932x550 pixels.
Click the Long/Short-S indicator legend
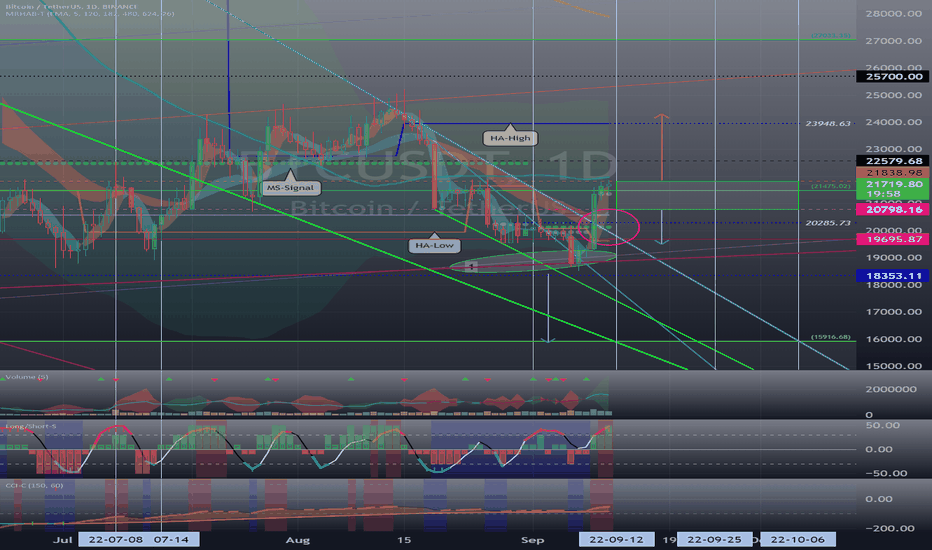point(31,426)
